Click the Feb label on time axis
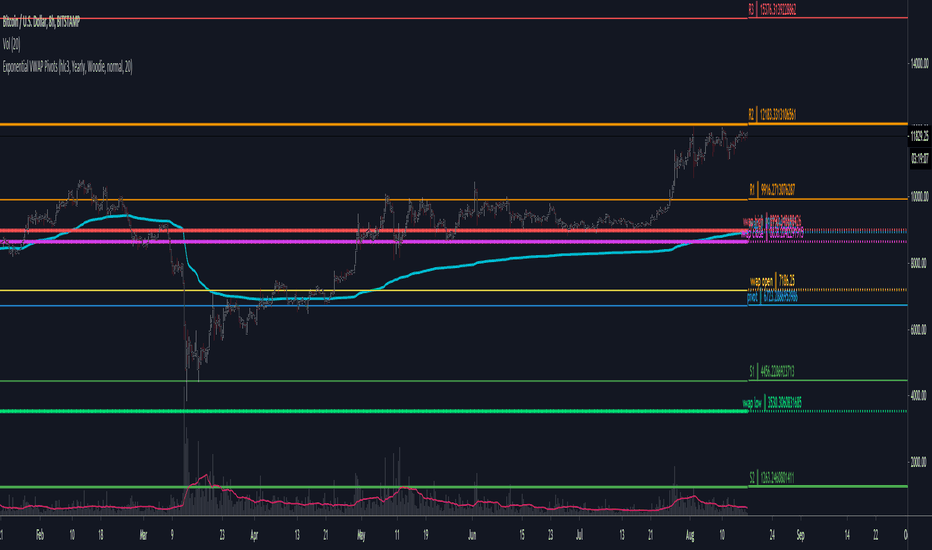This screenshot has width=932, height=550. (x=40, y=535)
